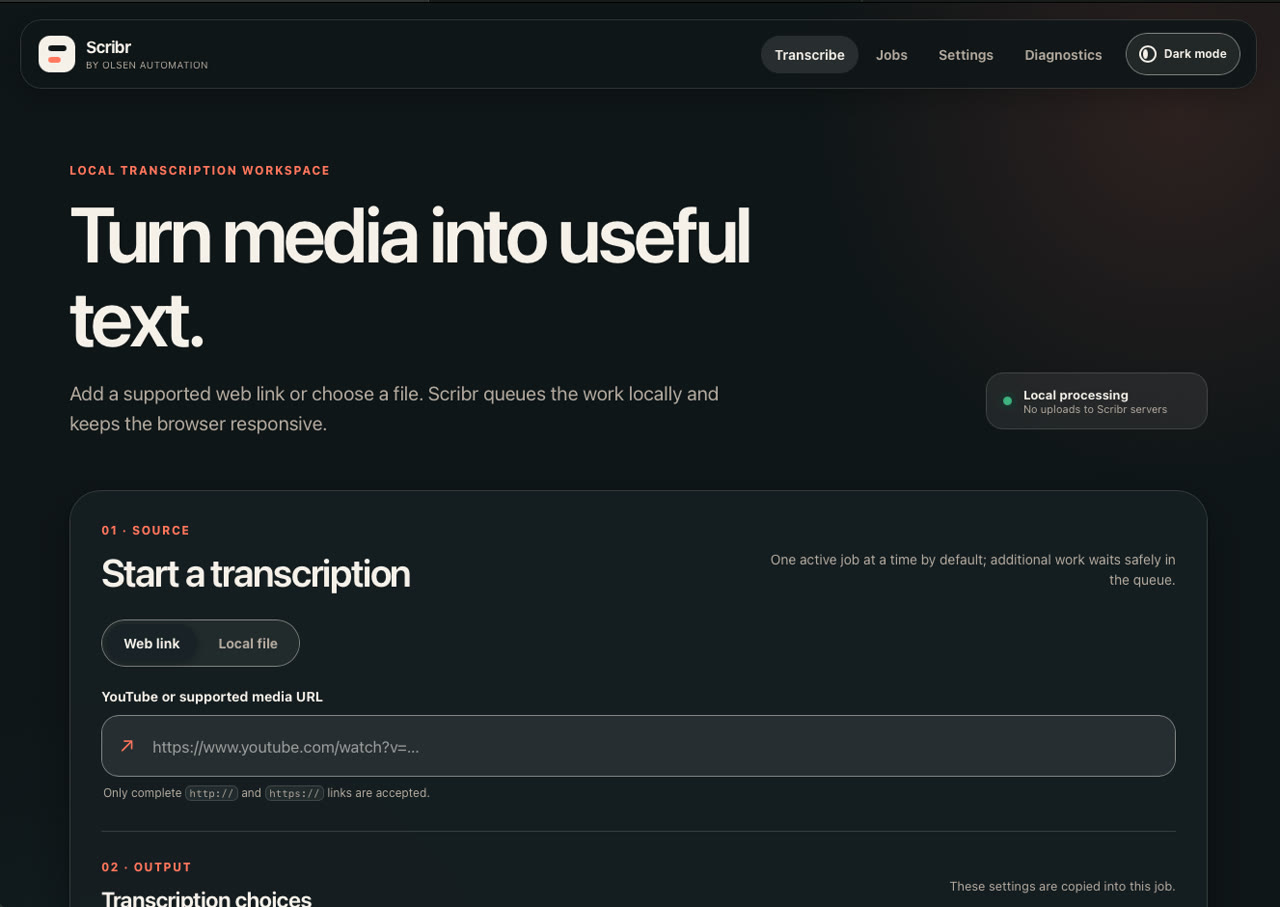Toggle Dark mode

pos(1183,54)
